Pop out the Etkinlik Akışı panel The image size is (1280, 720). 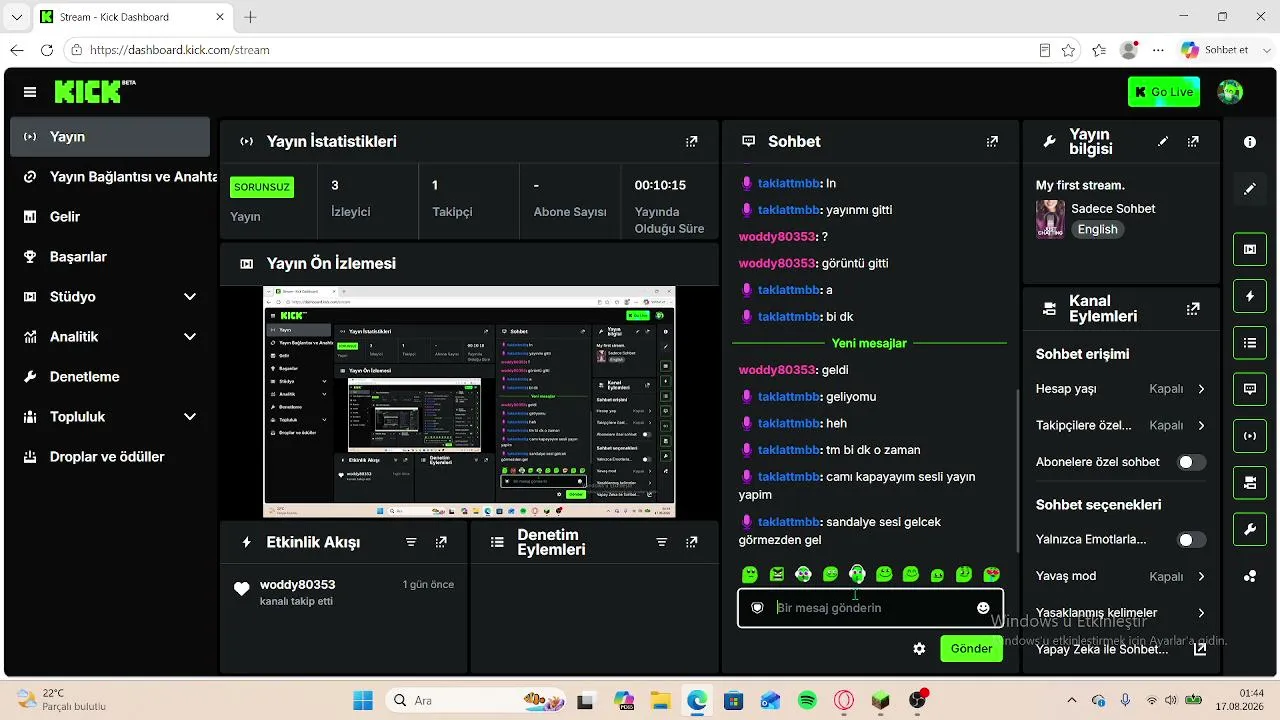[x=441, y=542]
